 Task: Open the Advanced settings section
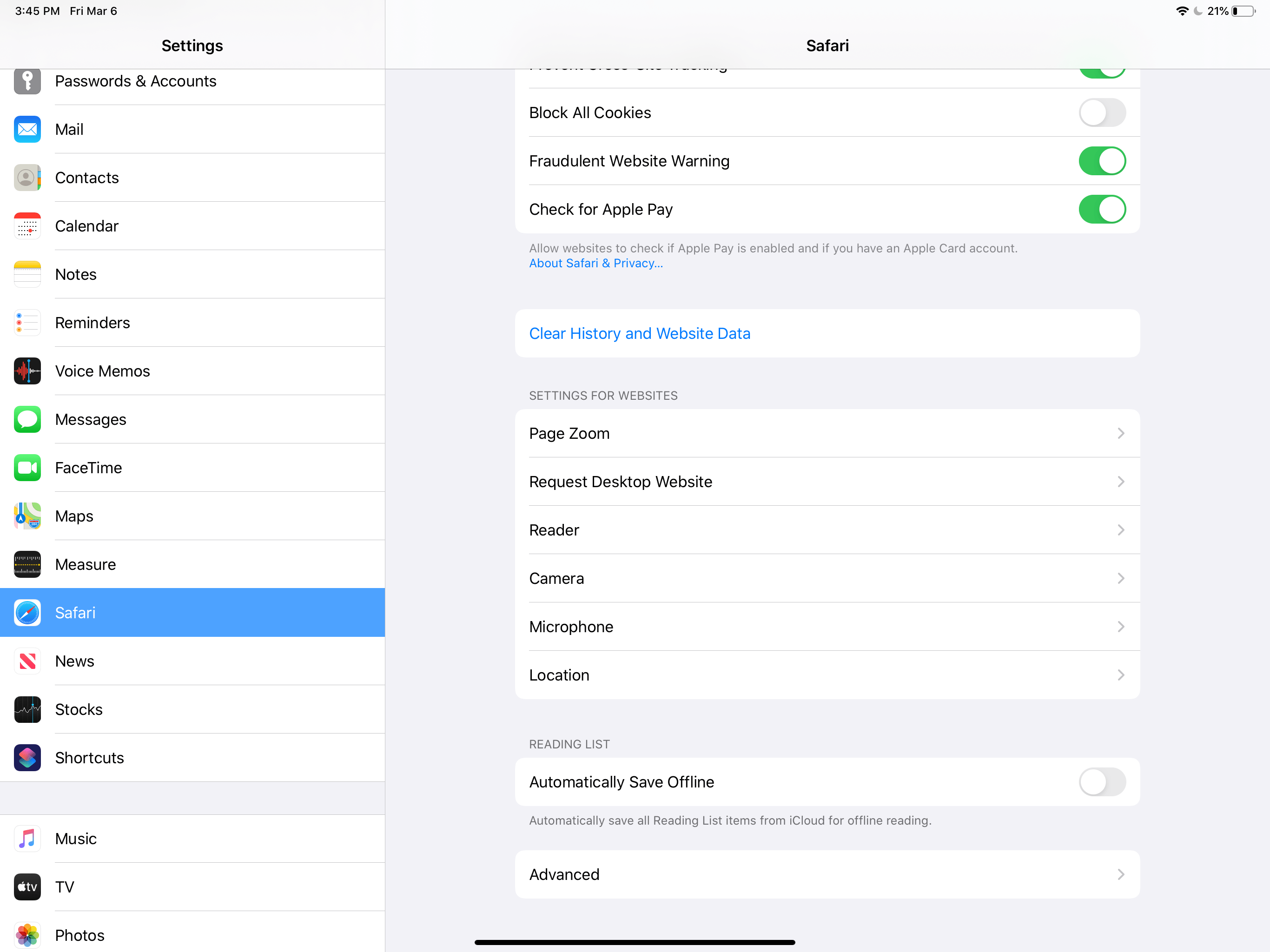(x=827, y=874)
